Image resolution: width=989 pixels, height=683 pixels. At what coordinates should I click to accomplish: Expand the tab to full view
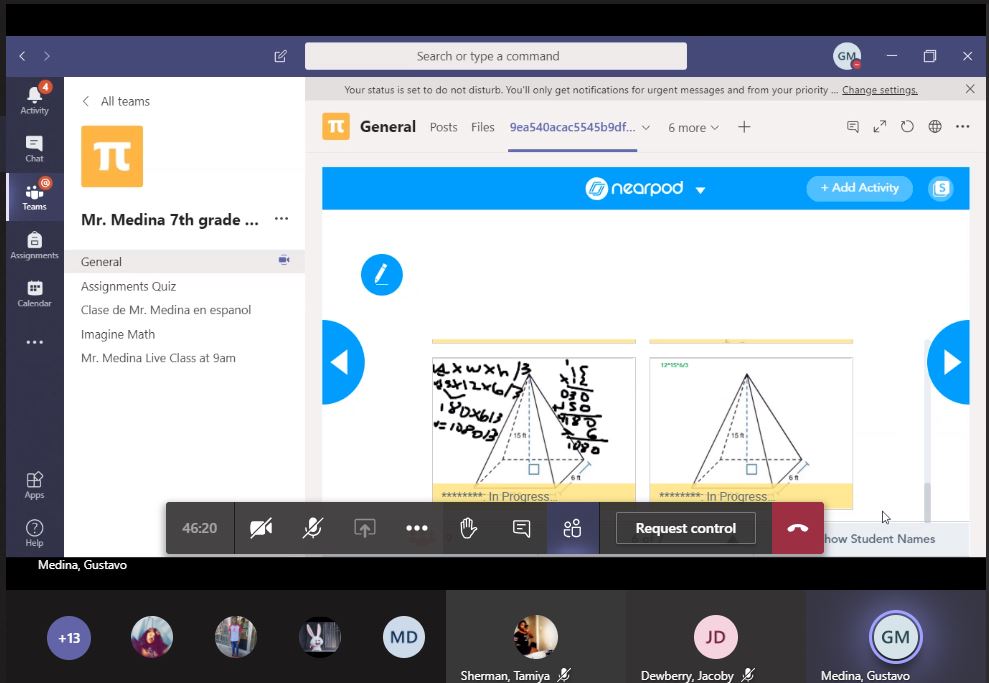880,127
